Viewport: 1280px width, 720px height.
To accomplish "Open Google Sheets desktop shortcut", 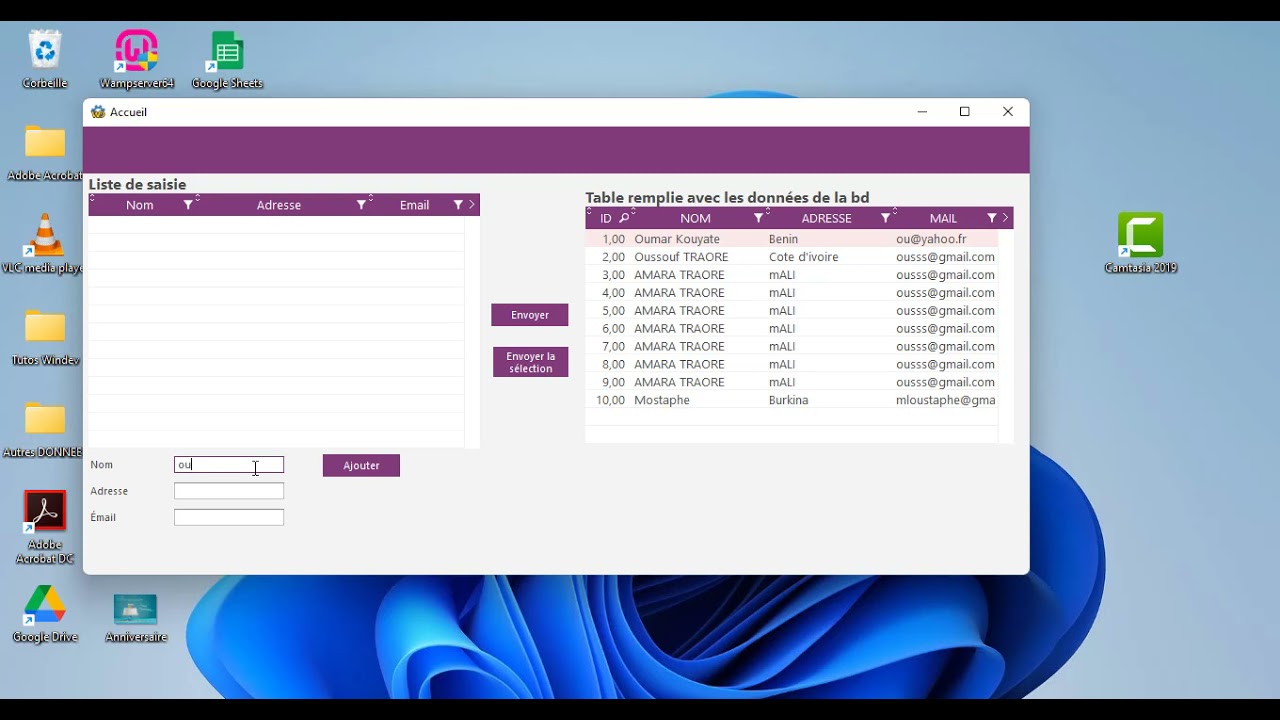I will tap(227, 60).
